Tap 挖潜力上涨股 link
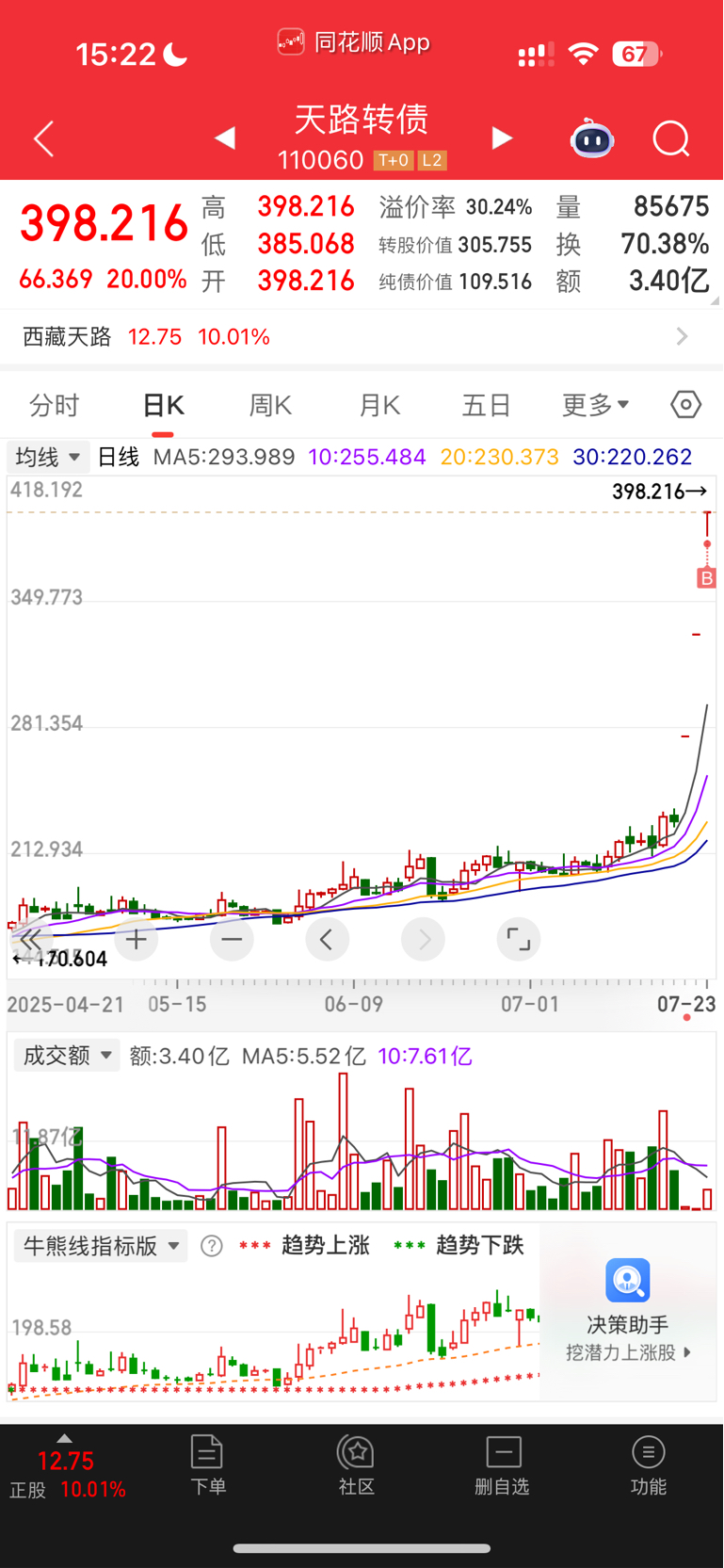The image size is (724, 1568). click(628, 1352)
